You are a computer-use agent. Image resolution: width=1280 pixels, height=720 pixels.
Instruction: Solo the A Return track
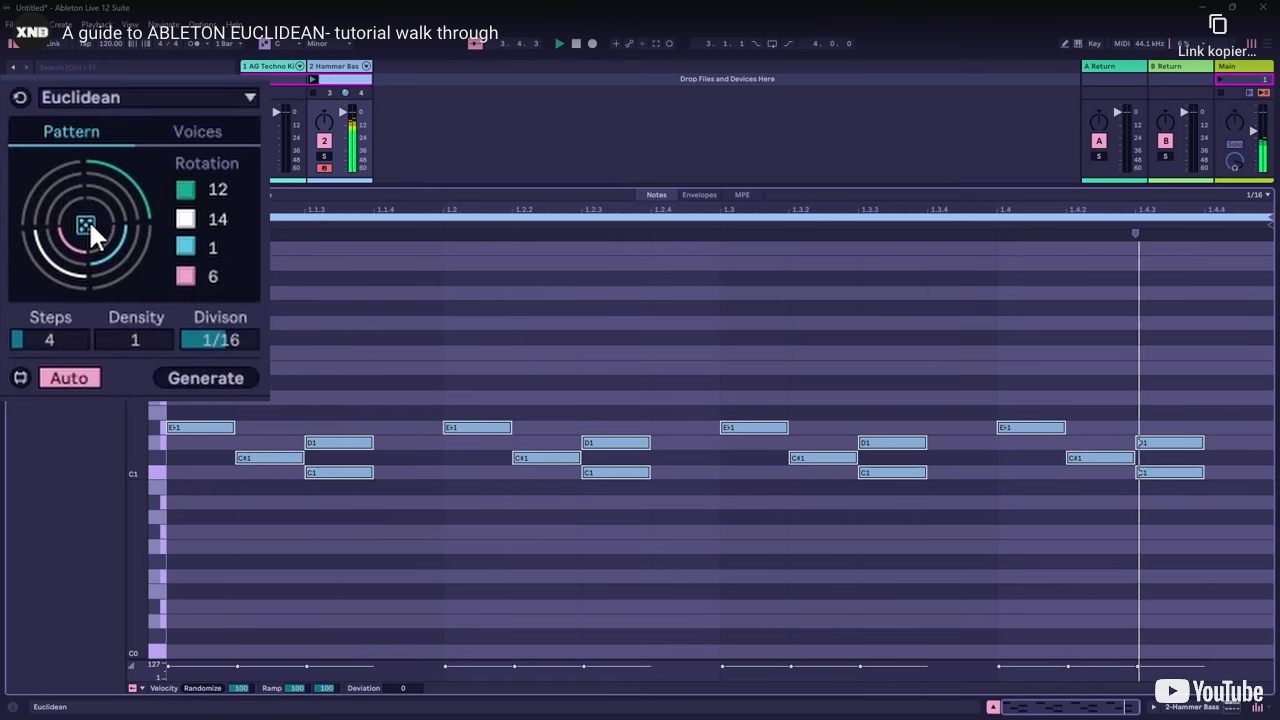coord(1099,156)
